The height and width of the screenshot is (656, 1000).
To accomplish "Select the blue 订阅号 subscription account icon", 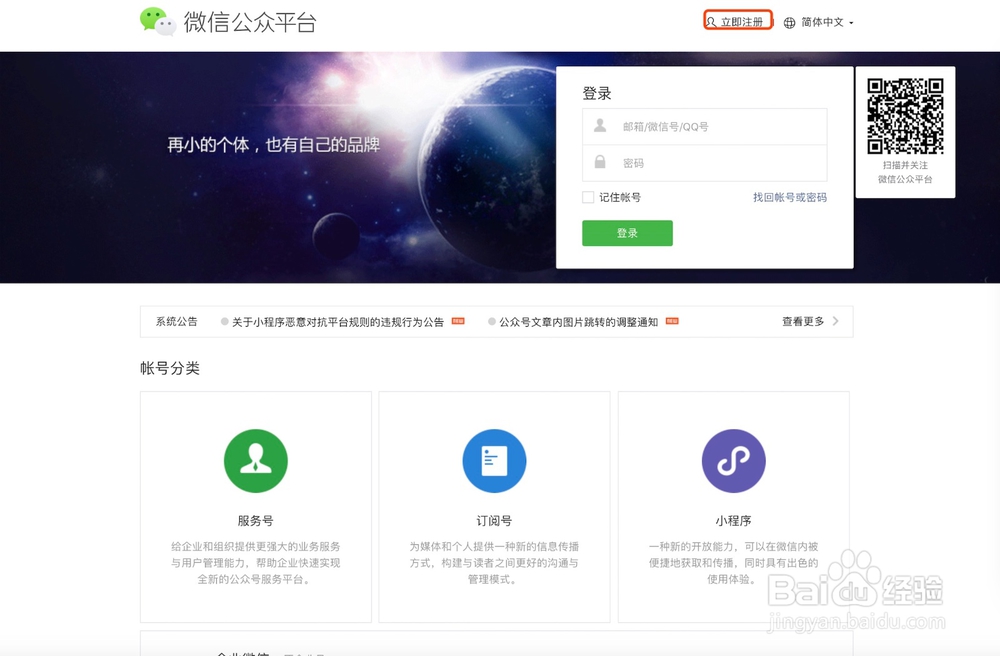I will click(x=494, y=461).
